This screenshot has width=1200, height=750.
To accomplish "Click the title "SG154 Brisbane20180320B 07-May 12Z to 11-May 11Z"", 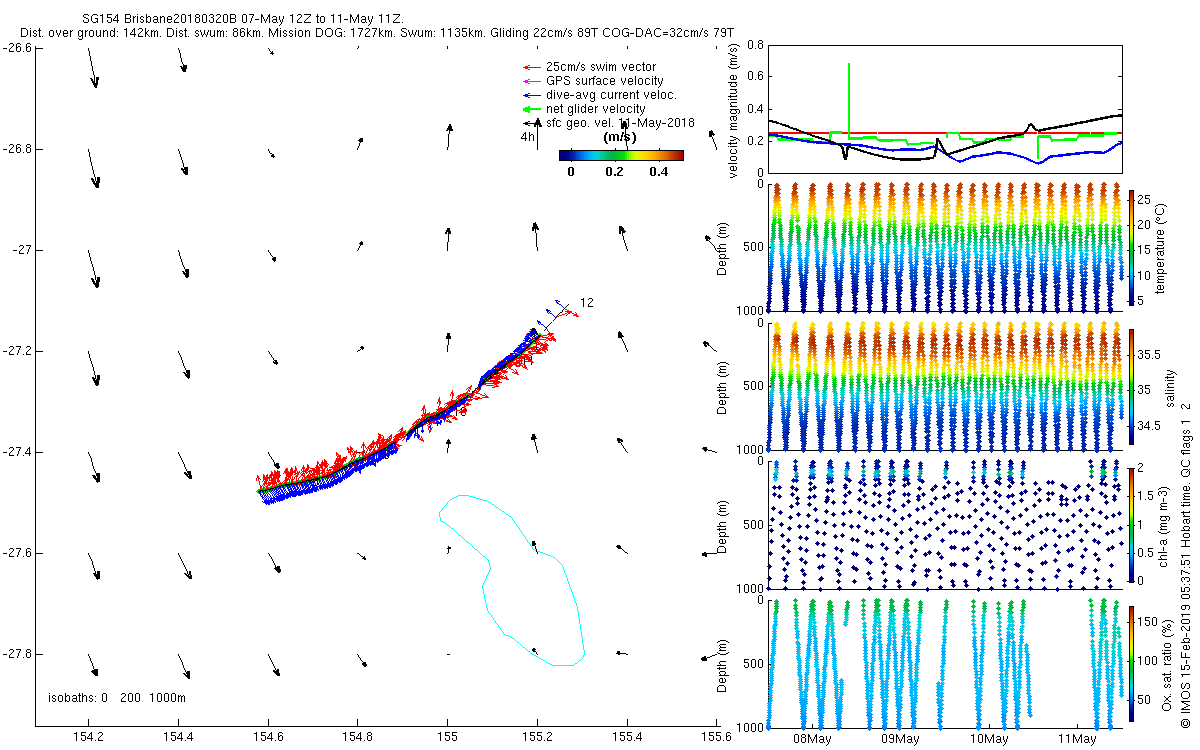I will click(243, 19).
